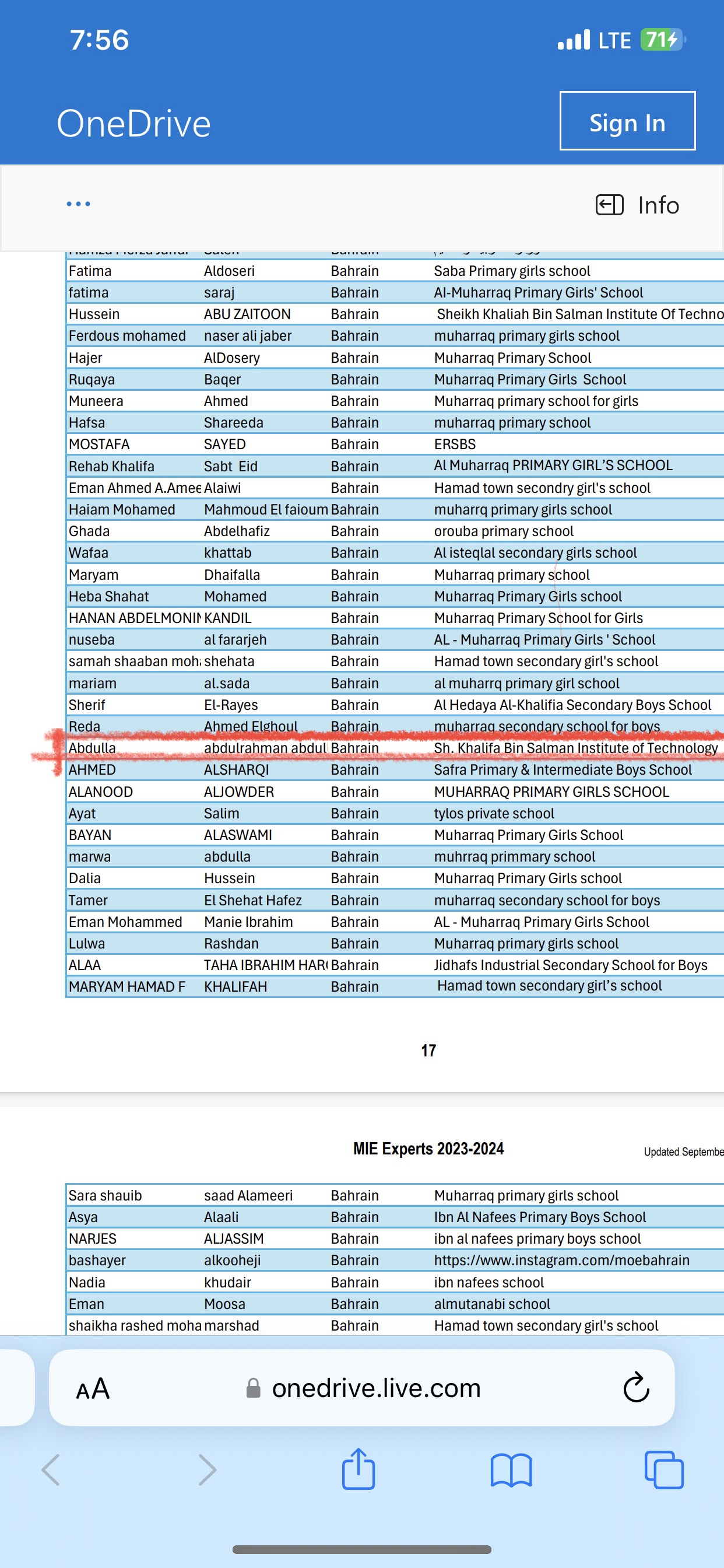The image size is (724, 1568).
Task: Open the Safari share sheet icon
Action: (x=359, y=1468)
